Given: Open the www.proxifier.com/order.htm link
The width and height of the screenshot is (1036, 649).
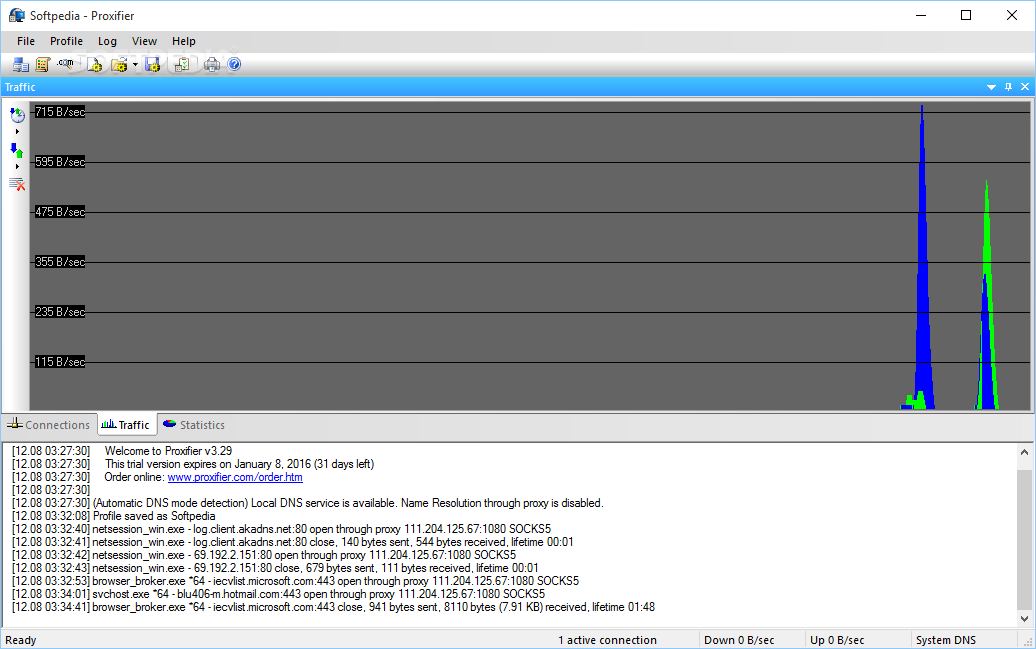Looking at the screenshot, I should (x=235, y=477).
